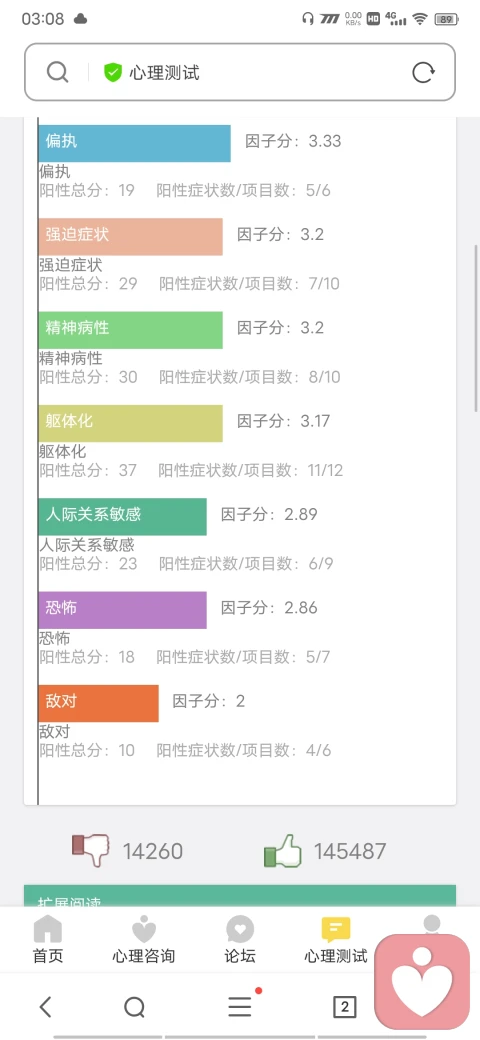
Task: Go to the 论坛 forum tab
Action: [240, 939]
